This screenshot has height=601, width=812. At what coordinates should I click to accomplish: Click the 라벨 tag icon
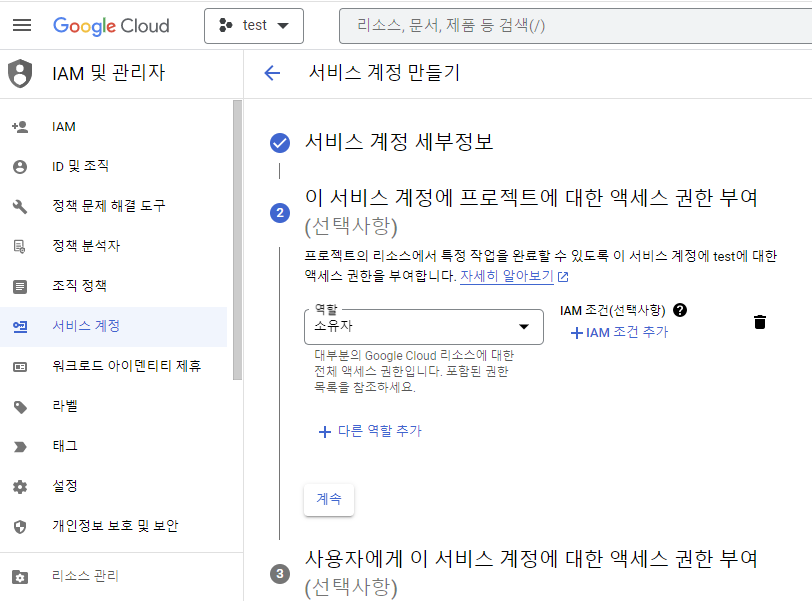point(20,407)
